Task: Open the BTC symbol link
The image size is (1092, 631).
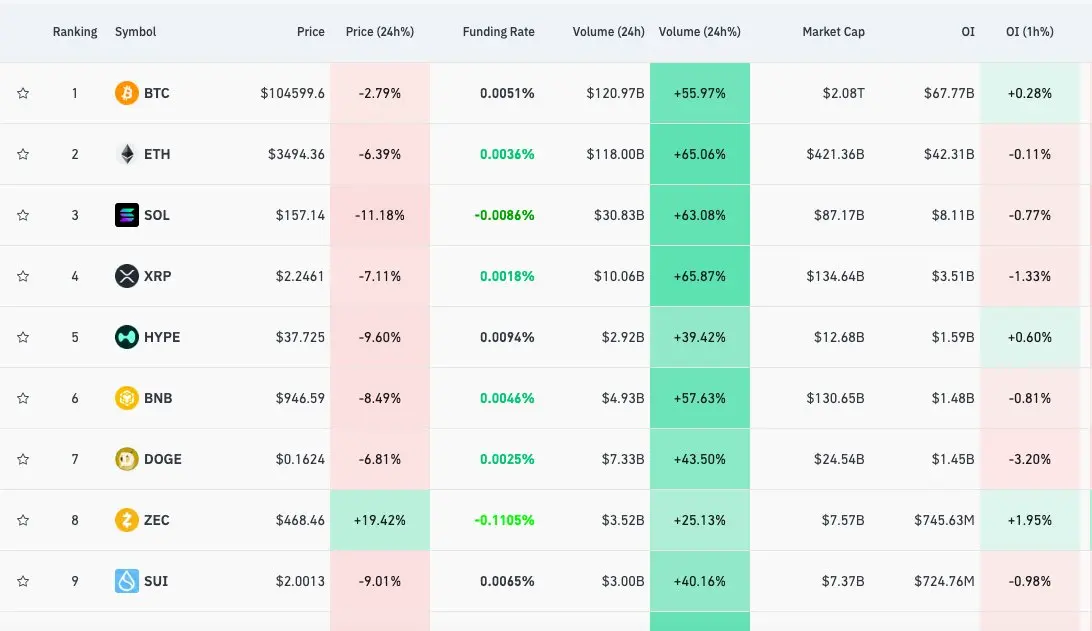Action: 157,93
